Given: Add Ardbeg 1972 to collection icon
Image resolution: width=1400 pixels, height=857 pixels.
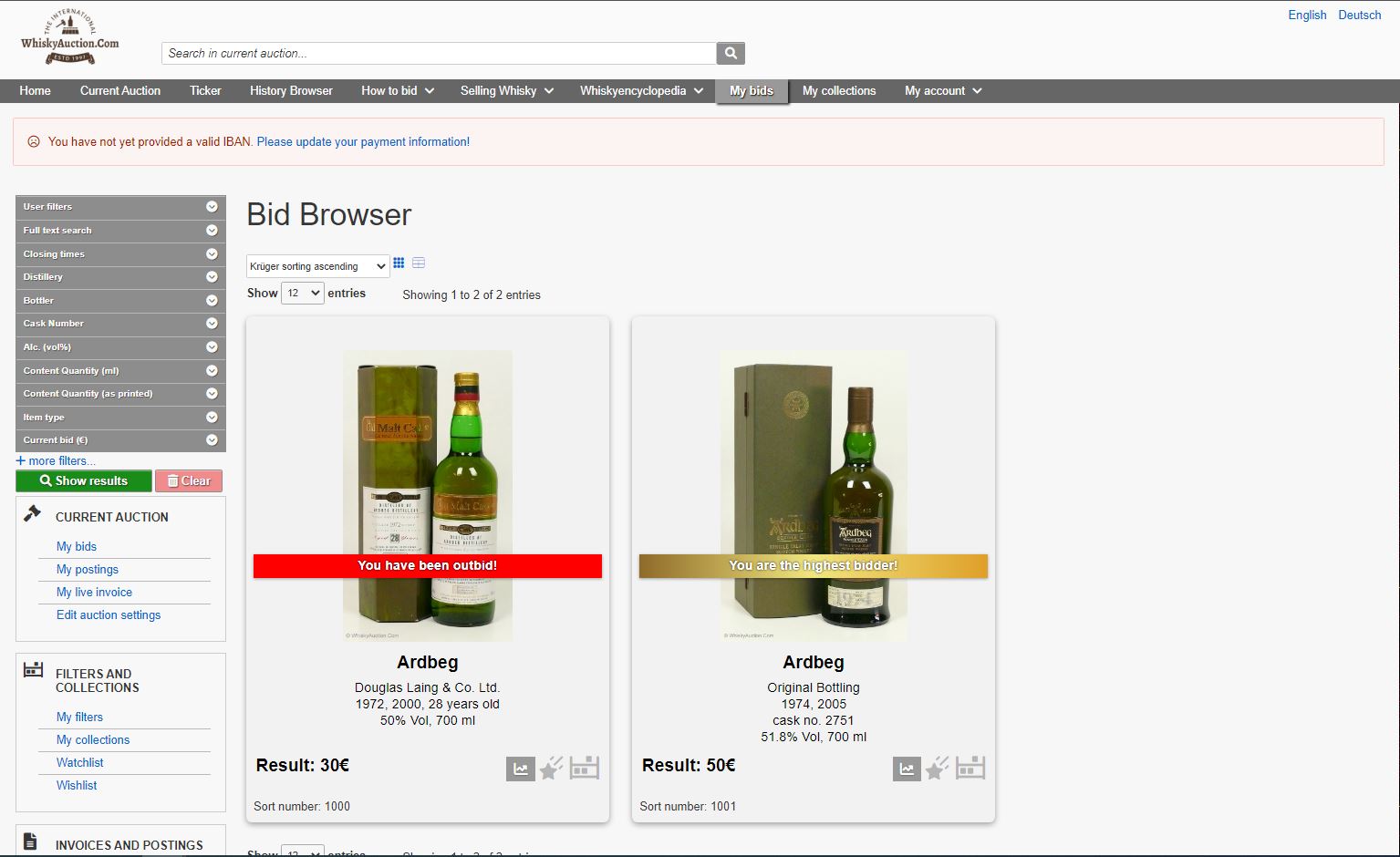Looking at the screenshot, I should (x=585, y=769).
